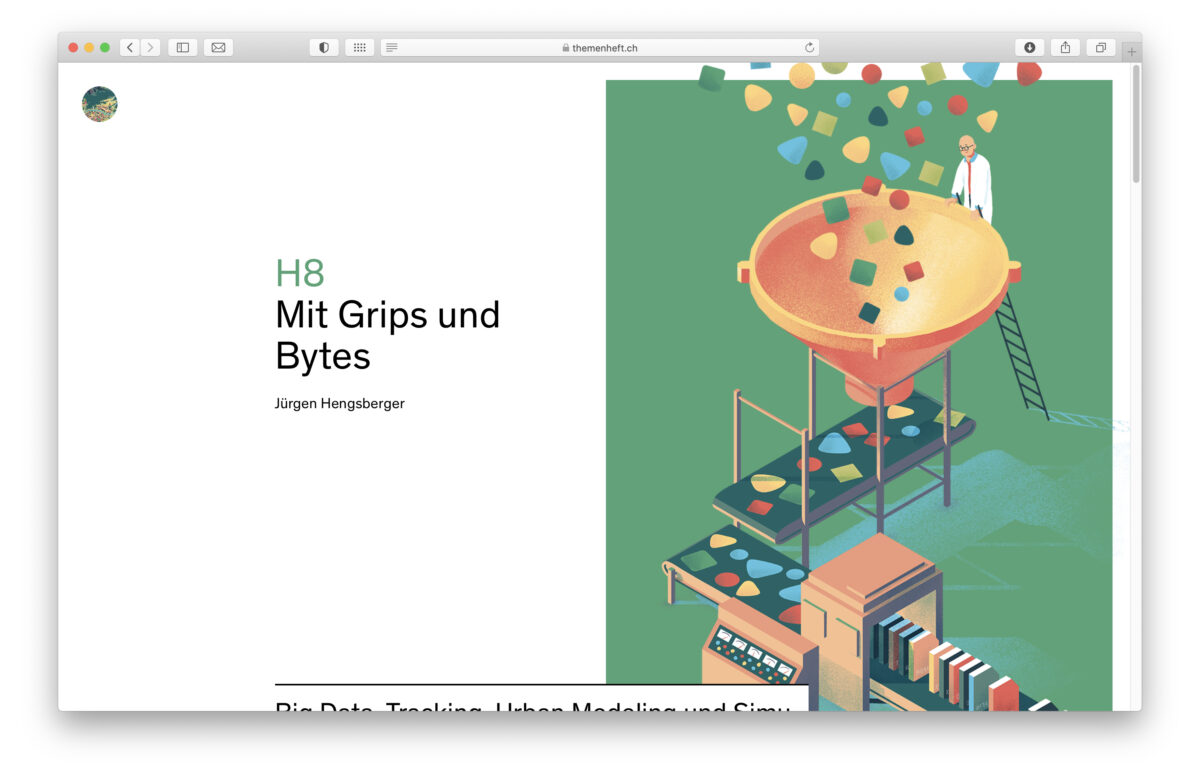Screen dimensions: 1200x772
Task: Reload the themenheft.ch page
Action: pyautogui.click(x=809, y=47)
